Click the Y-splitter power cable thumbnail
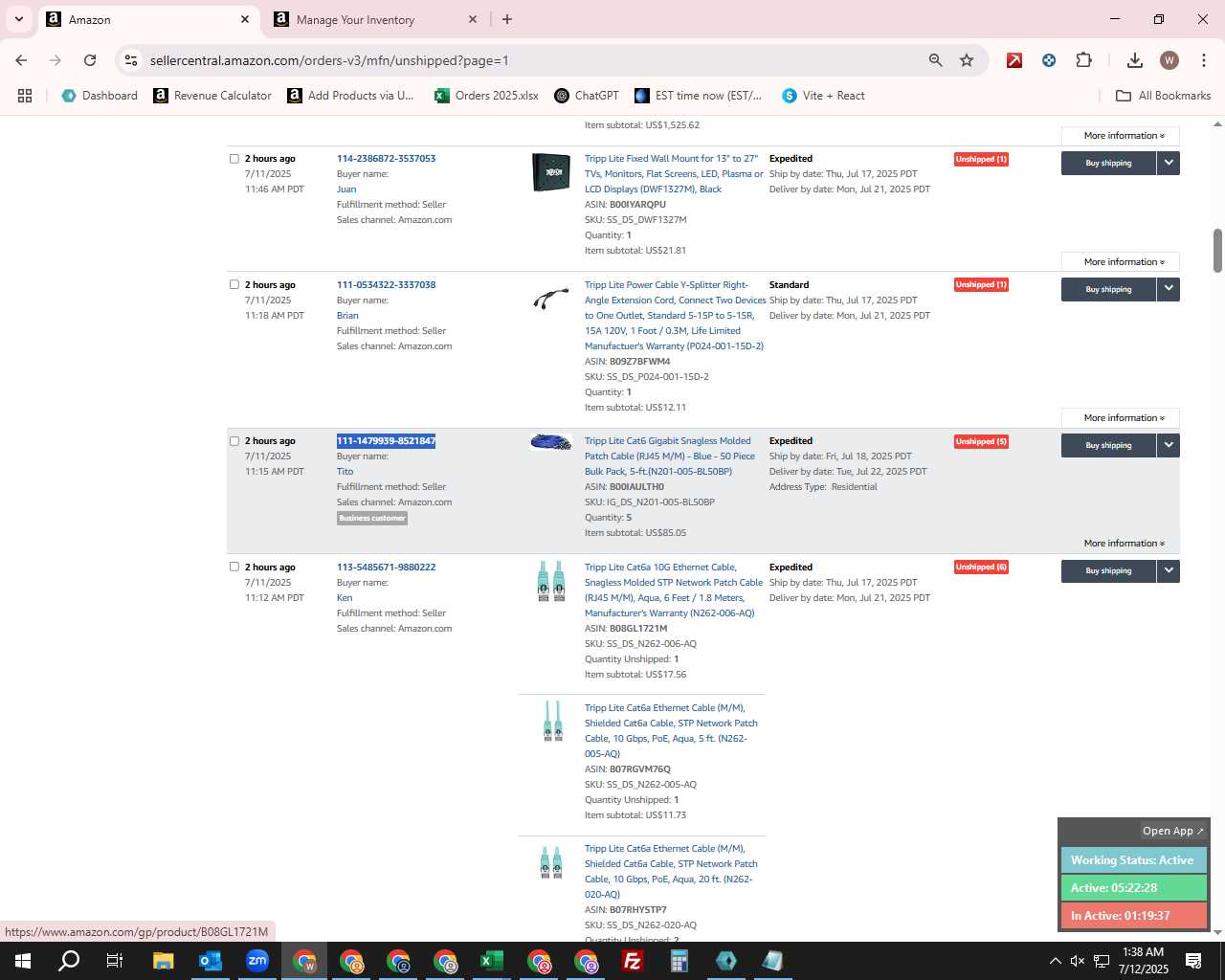Image resolution: width=1225 pixels, height=980 pixels. 551,300
